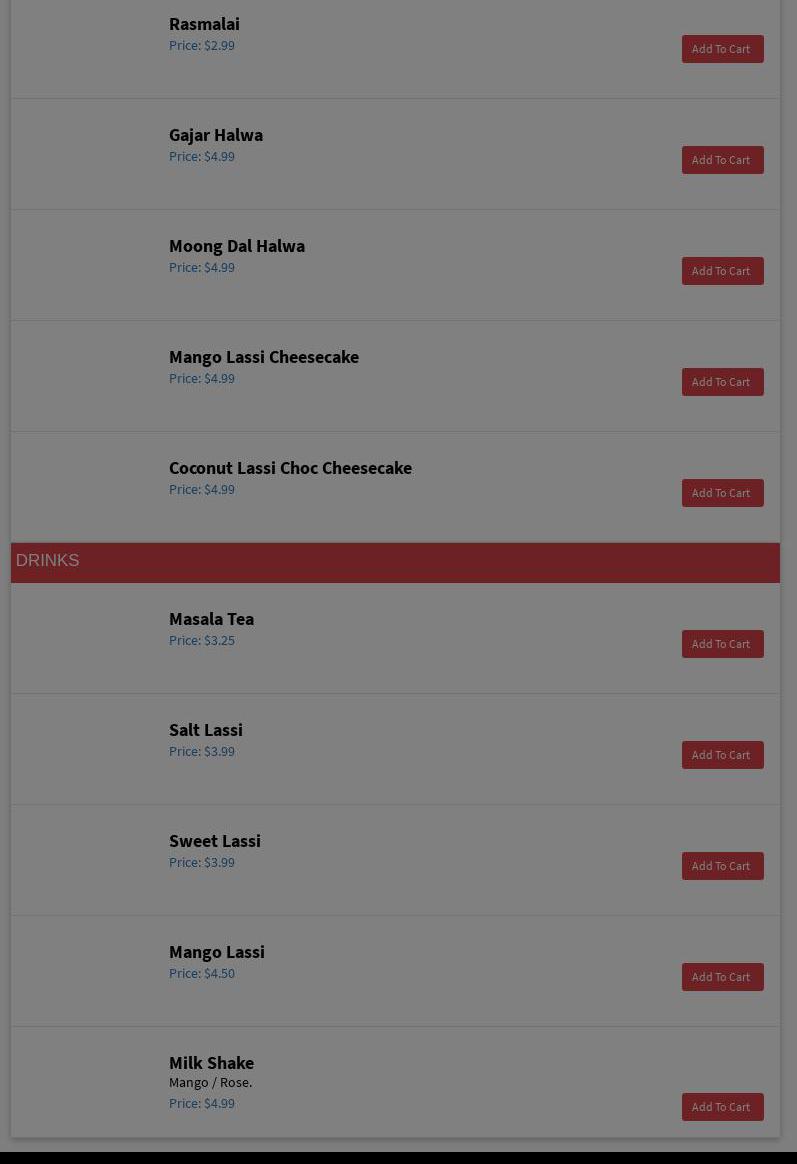797x1164 pixels.
Task: Add Milk Shake to cart
Action: 722,1107
